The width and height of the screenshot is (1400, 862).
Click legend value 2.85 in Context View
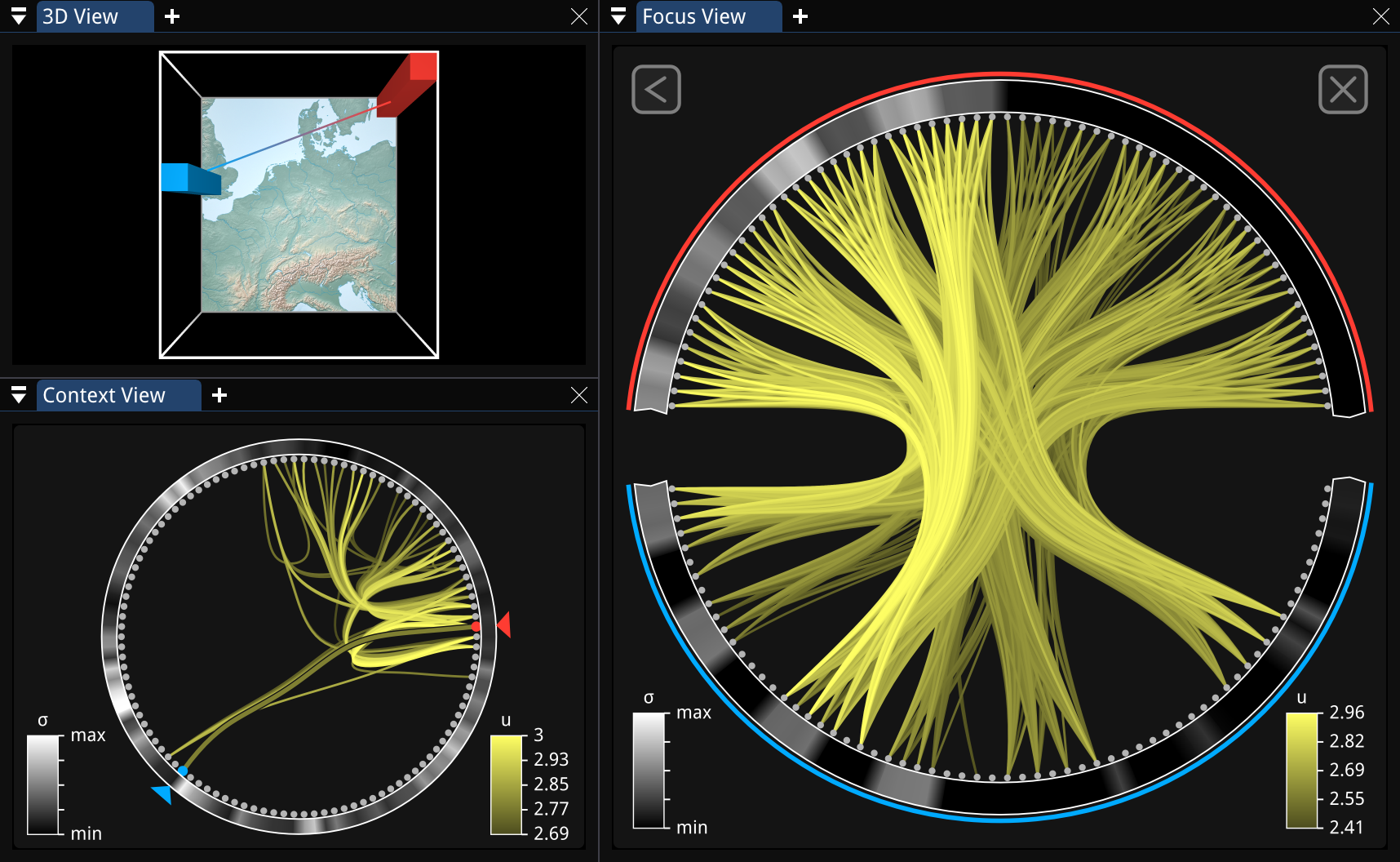click(551, 784)
